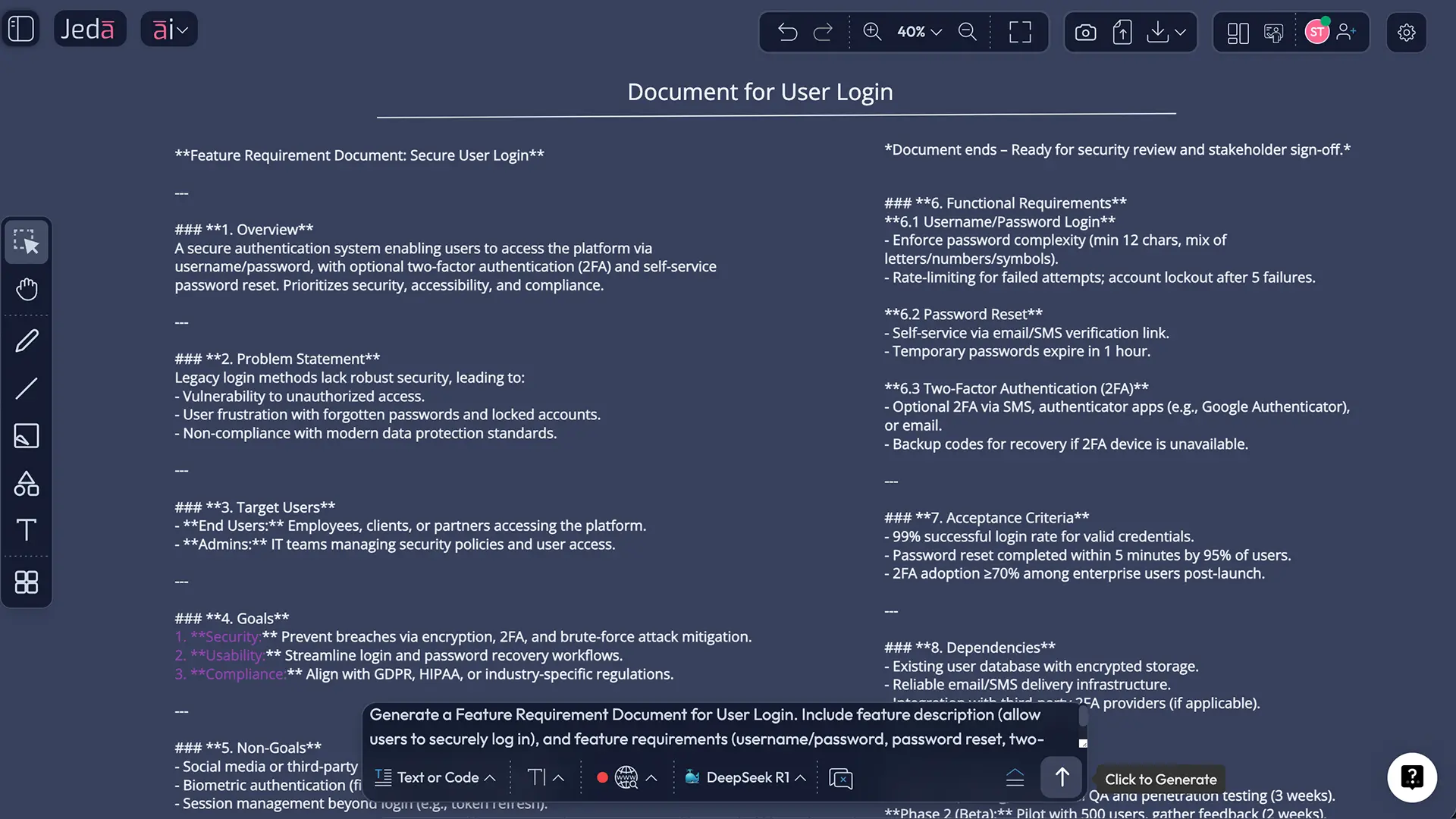Toggle the left sidebar panel
The width and height of the screenshot is (1456, 819).
coord(21,30)
